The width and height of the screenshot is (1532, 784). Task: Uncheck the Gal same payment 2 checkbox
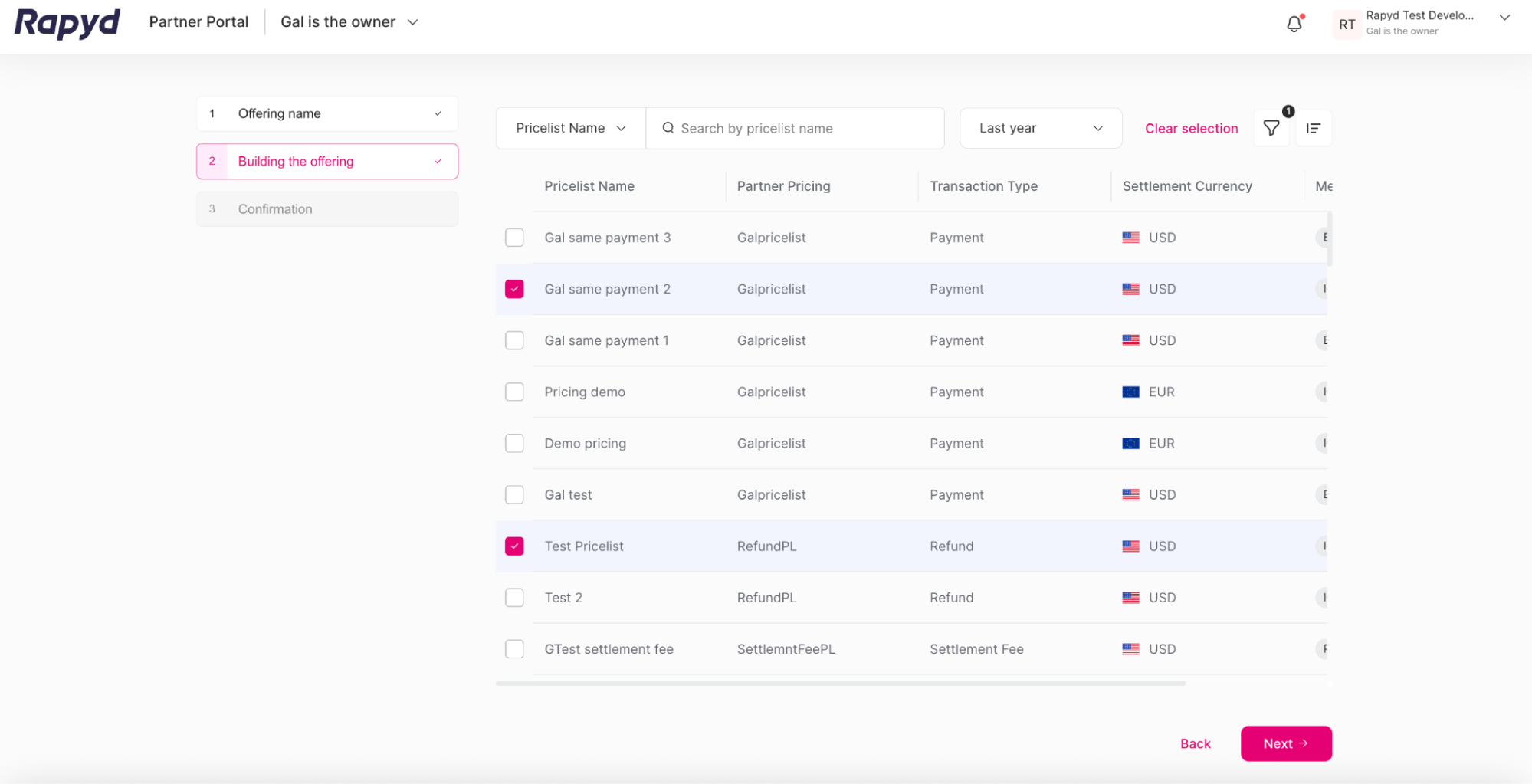514,289
